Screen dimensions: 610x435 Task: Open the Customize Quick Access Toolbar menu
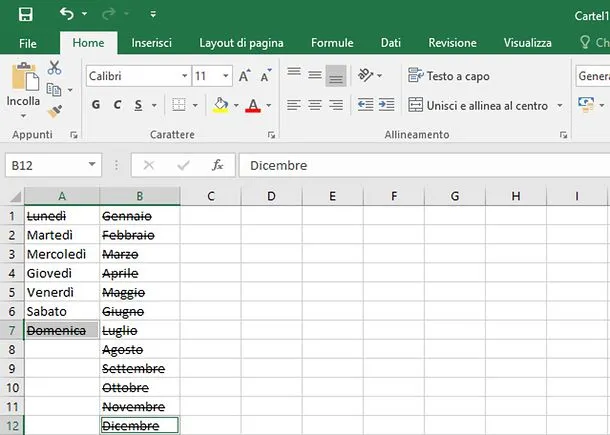pos(153,14)
